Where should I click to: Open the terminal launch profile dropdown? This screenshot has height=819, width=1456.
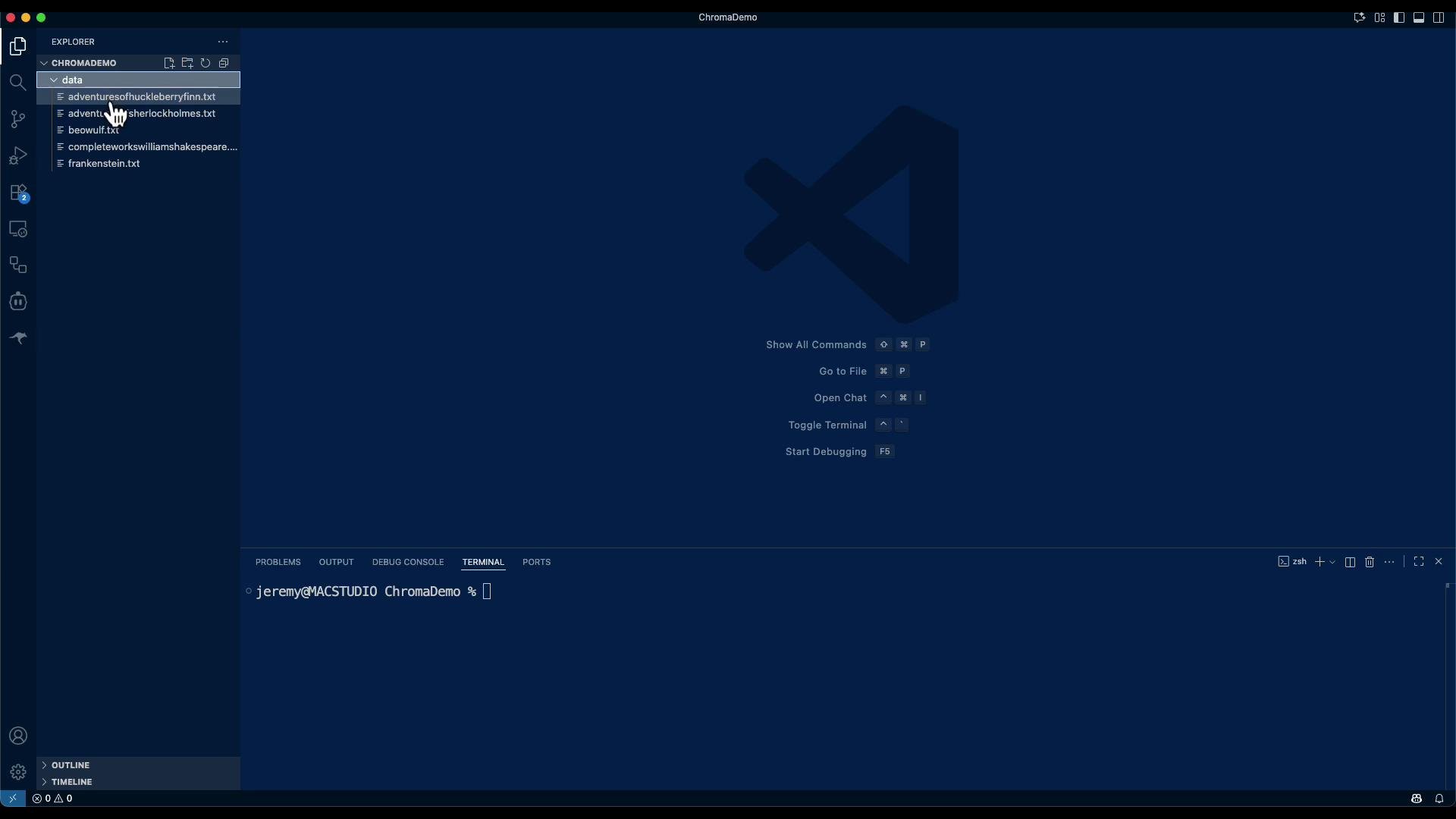(1332, 562)
